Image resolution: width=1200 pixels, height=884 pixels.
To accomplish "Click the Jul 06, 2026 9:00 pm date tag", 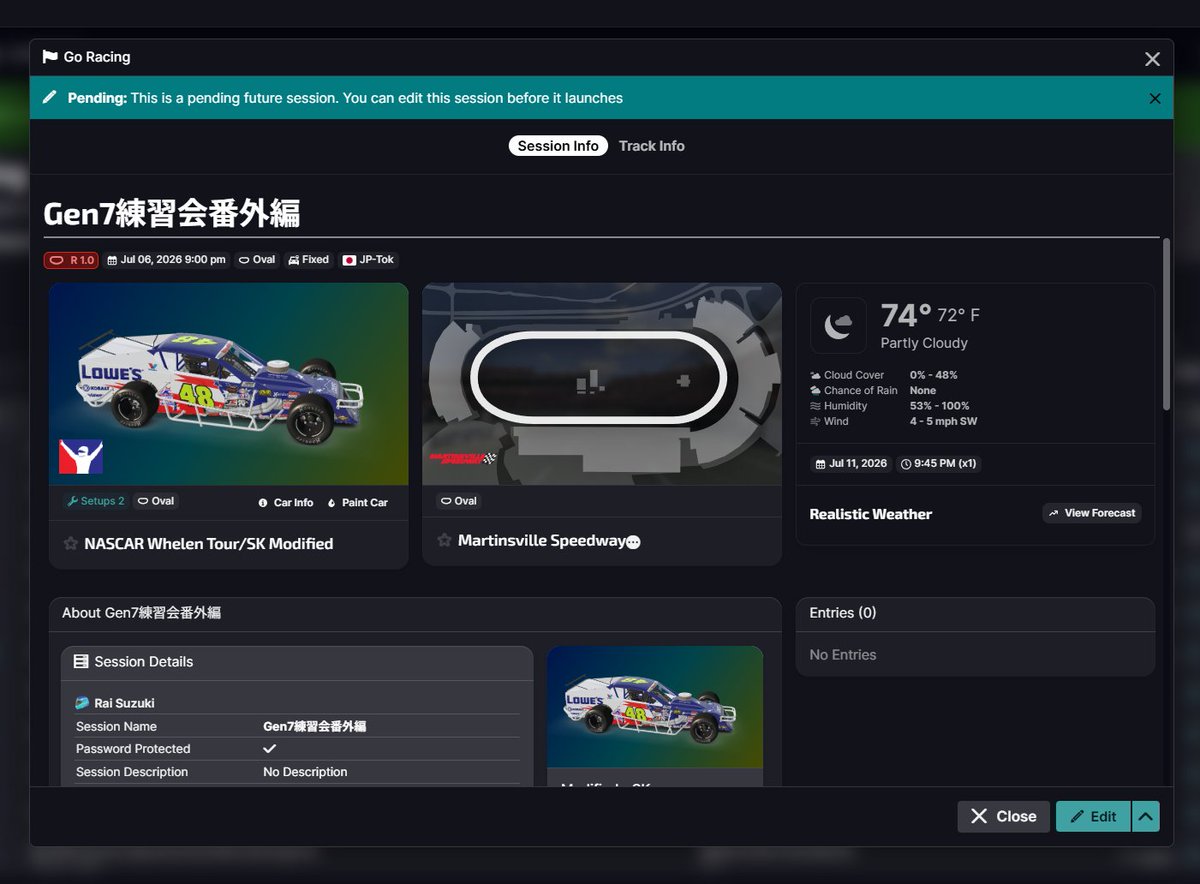I will (x=166, y=260).
